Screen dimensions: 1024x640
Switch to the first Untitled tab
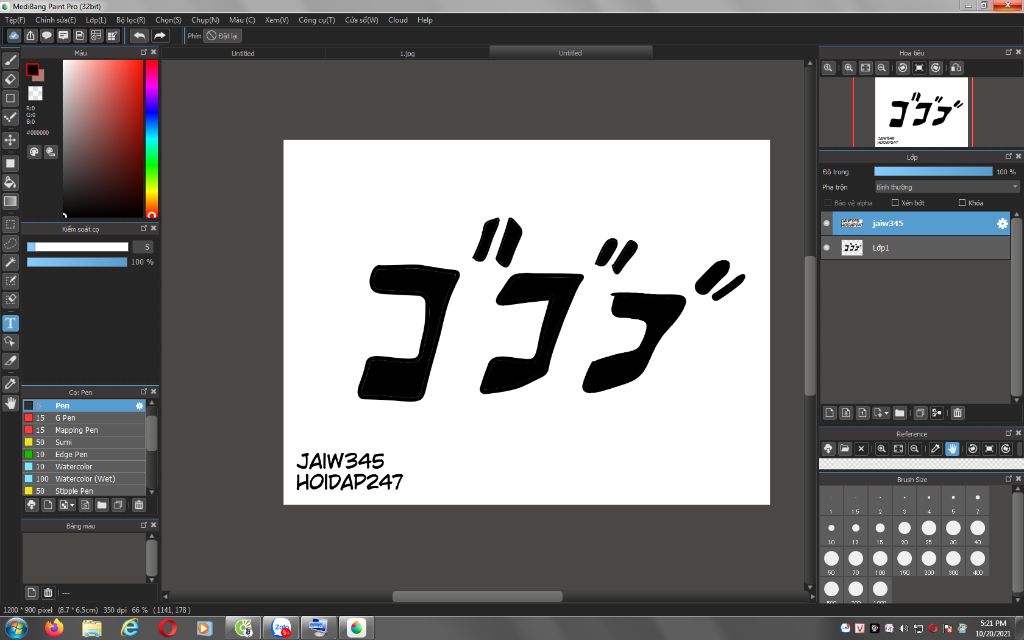[x=243, y=53]
